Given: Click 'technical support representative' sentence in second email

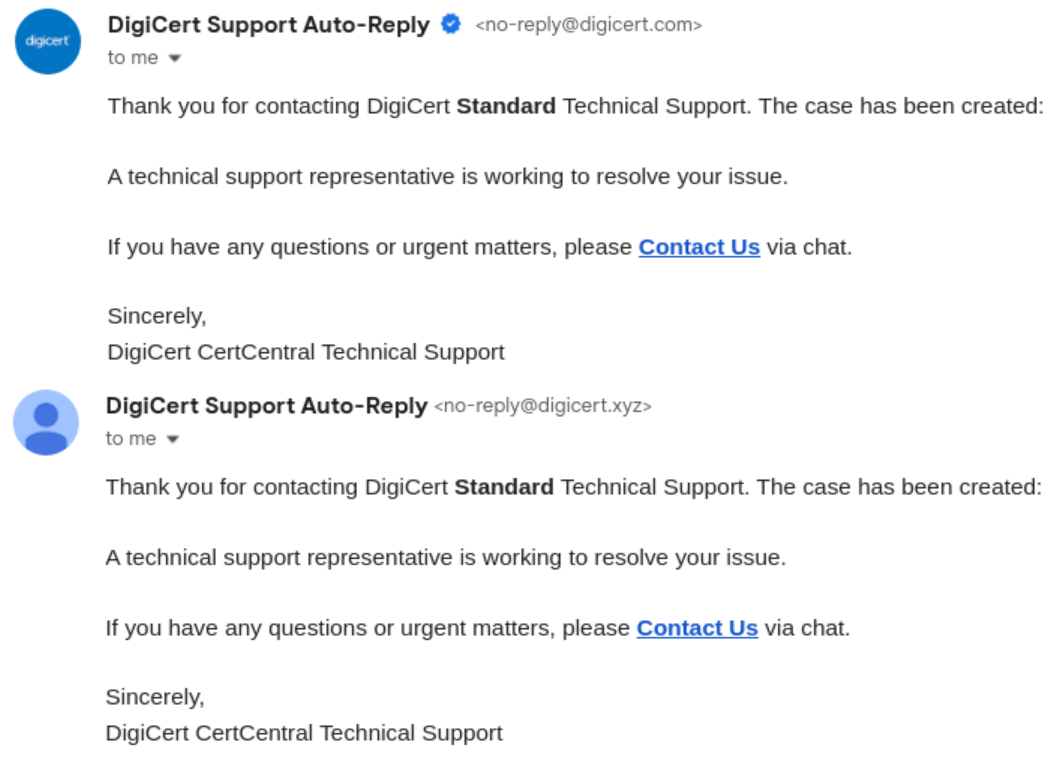Looking at the screenshot, I should click(x=445, y=557).
